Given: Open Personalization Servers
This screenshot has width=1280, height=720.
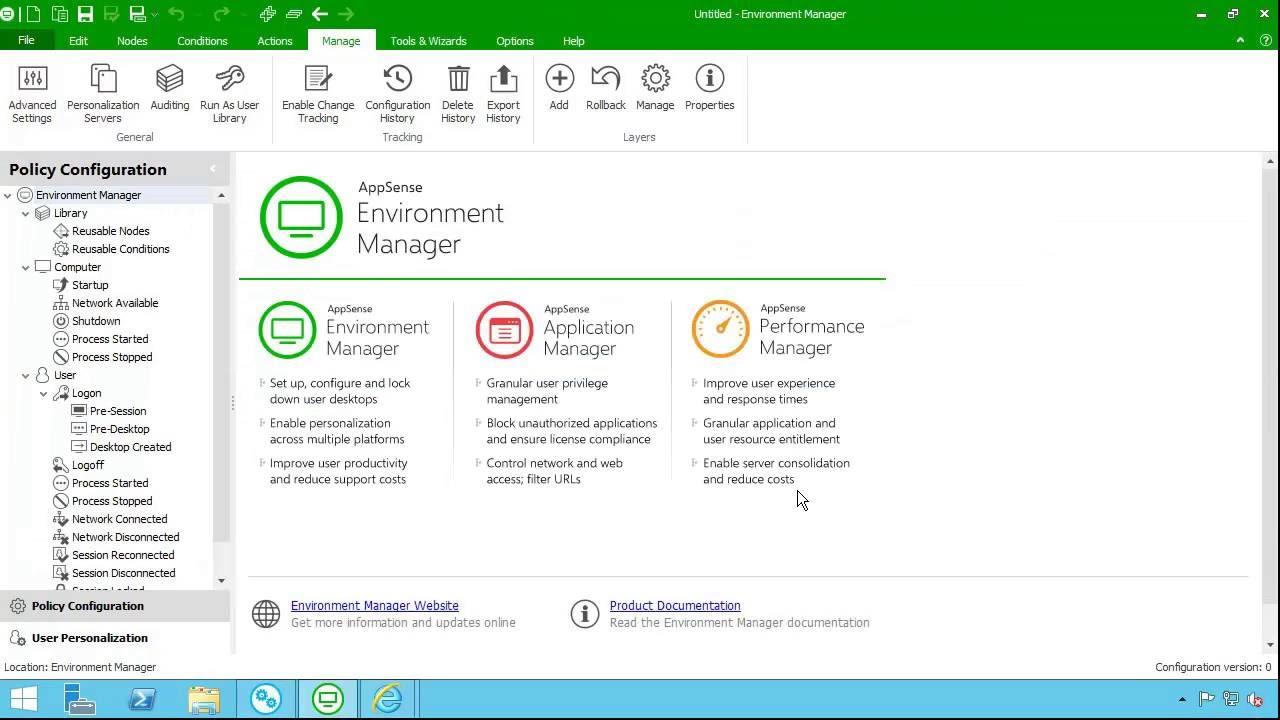Looking at the screenshot, I should [x=103, y=94].
